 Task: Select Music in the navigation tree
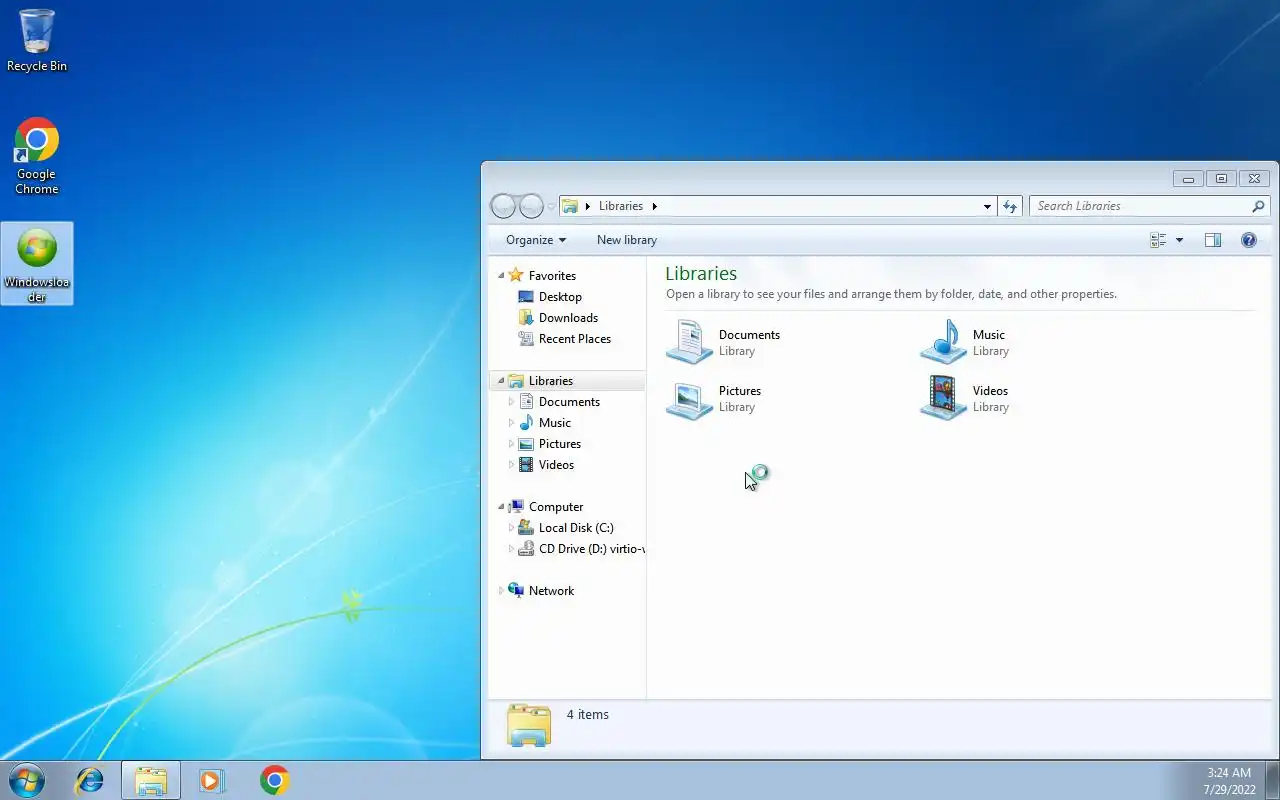tap(555, 423)
